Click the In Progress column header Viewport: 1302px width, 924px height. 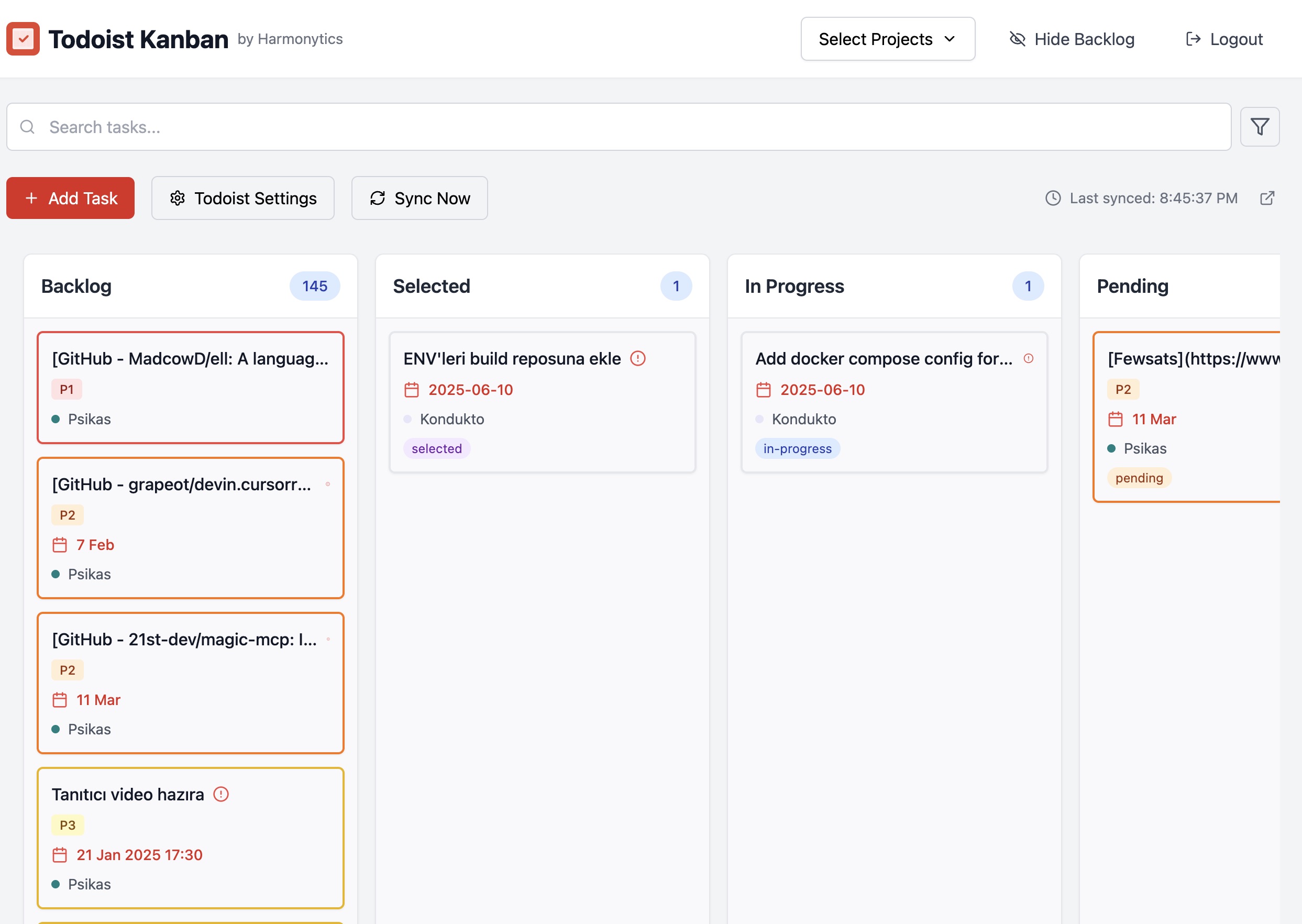pyautogui.click(x=794, y=285)
